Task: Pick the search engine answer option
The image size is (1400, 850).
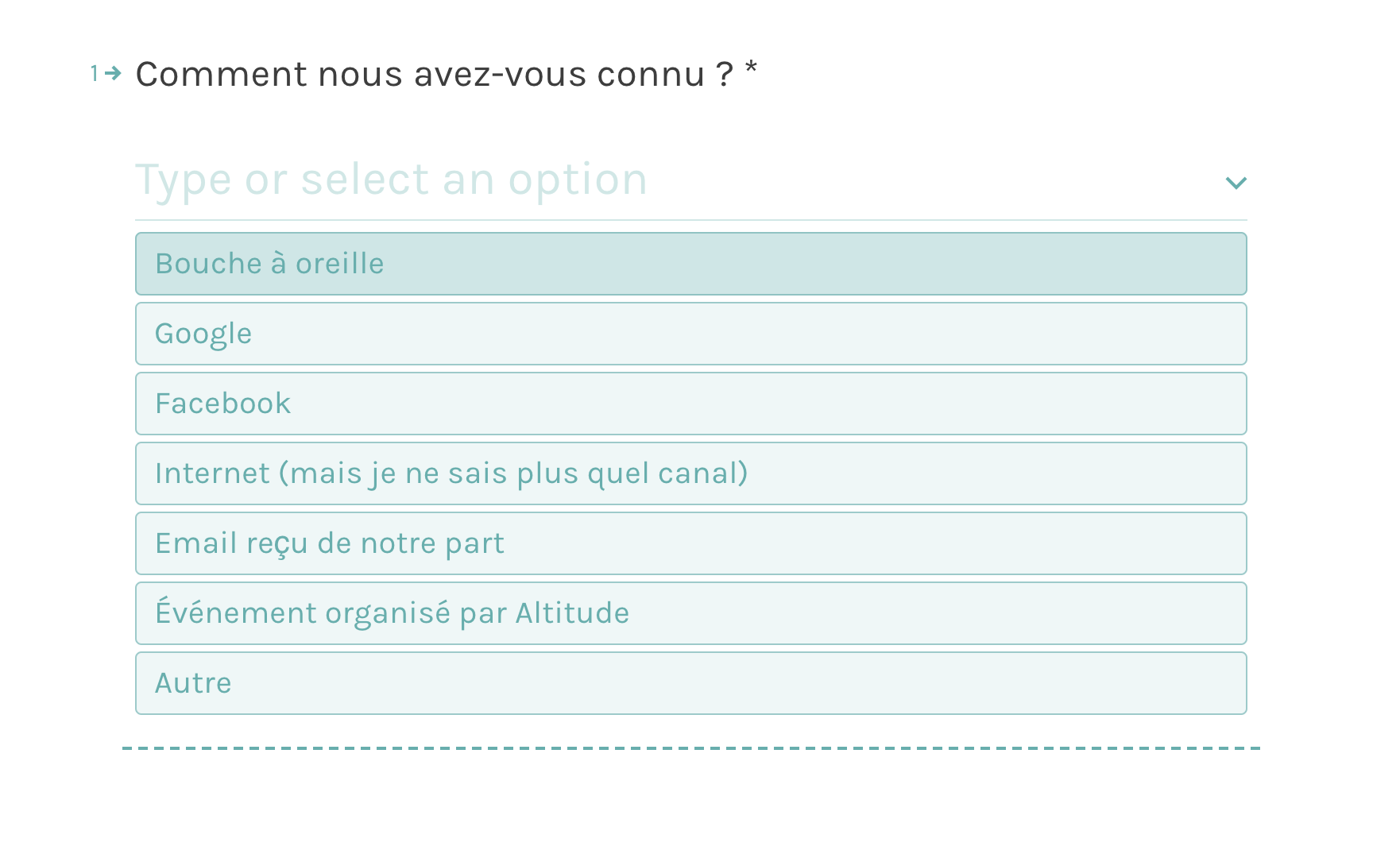Action: point(690,334)
